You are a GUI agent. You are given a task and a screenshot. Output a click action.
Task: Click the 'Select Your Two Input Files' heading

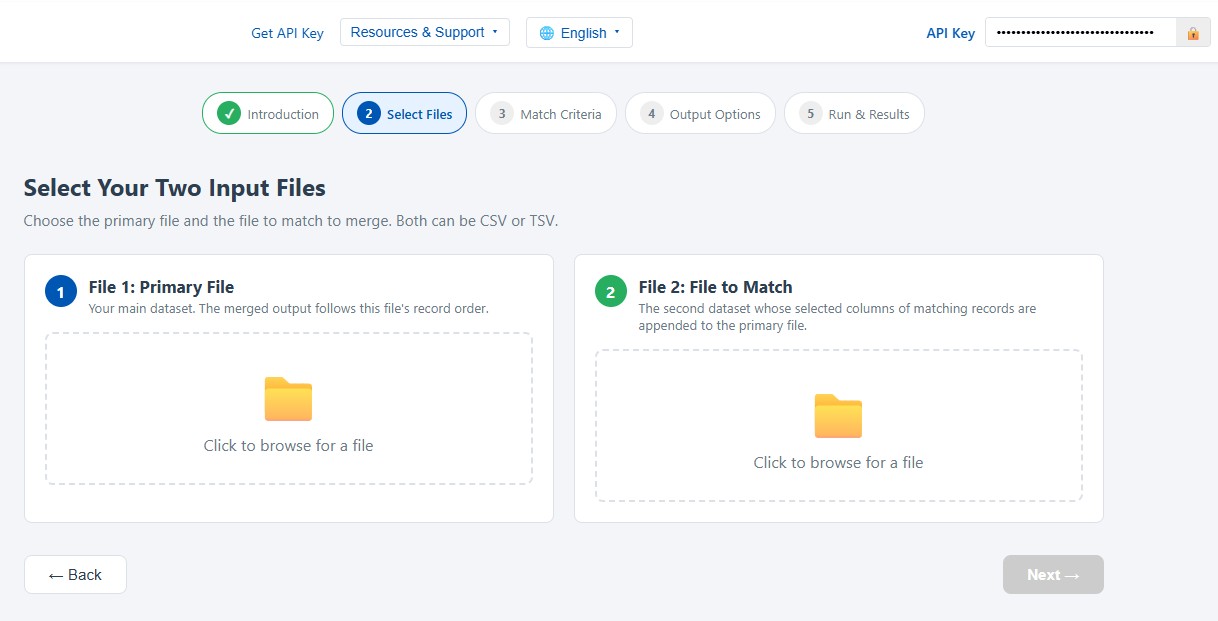pos(175,187)
